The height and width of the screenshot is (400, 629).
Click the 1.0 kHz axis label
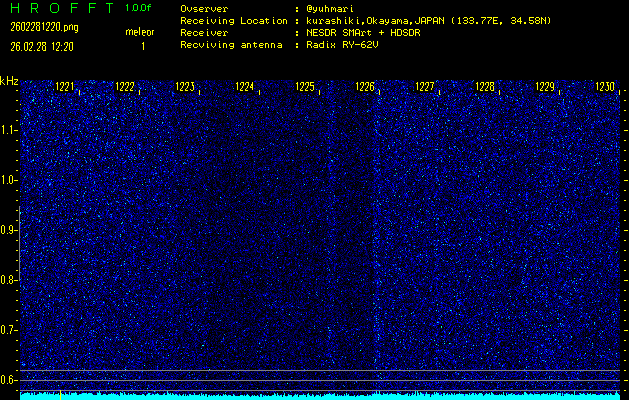tap(8, 180)
